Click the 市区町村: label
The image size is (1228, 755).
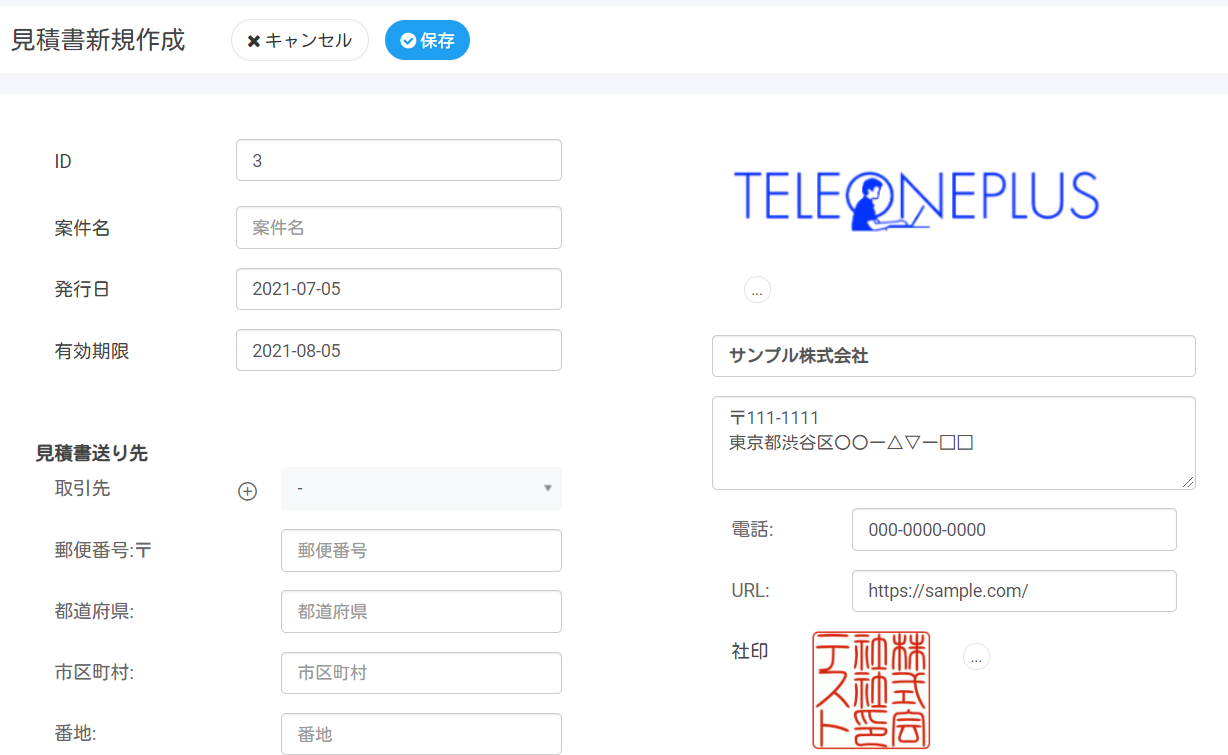click(x=94, y=673)
